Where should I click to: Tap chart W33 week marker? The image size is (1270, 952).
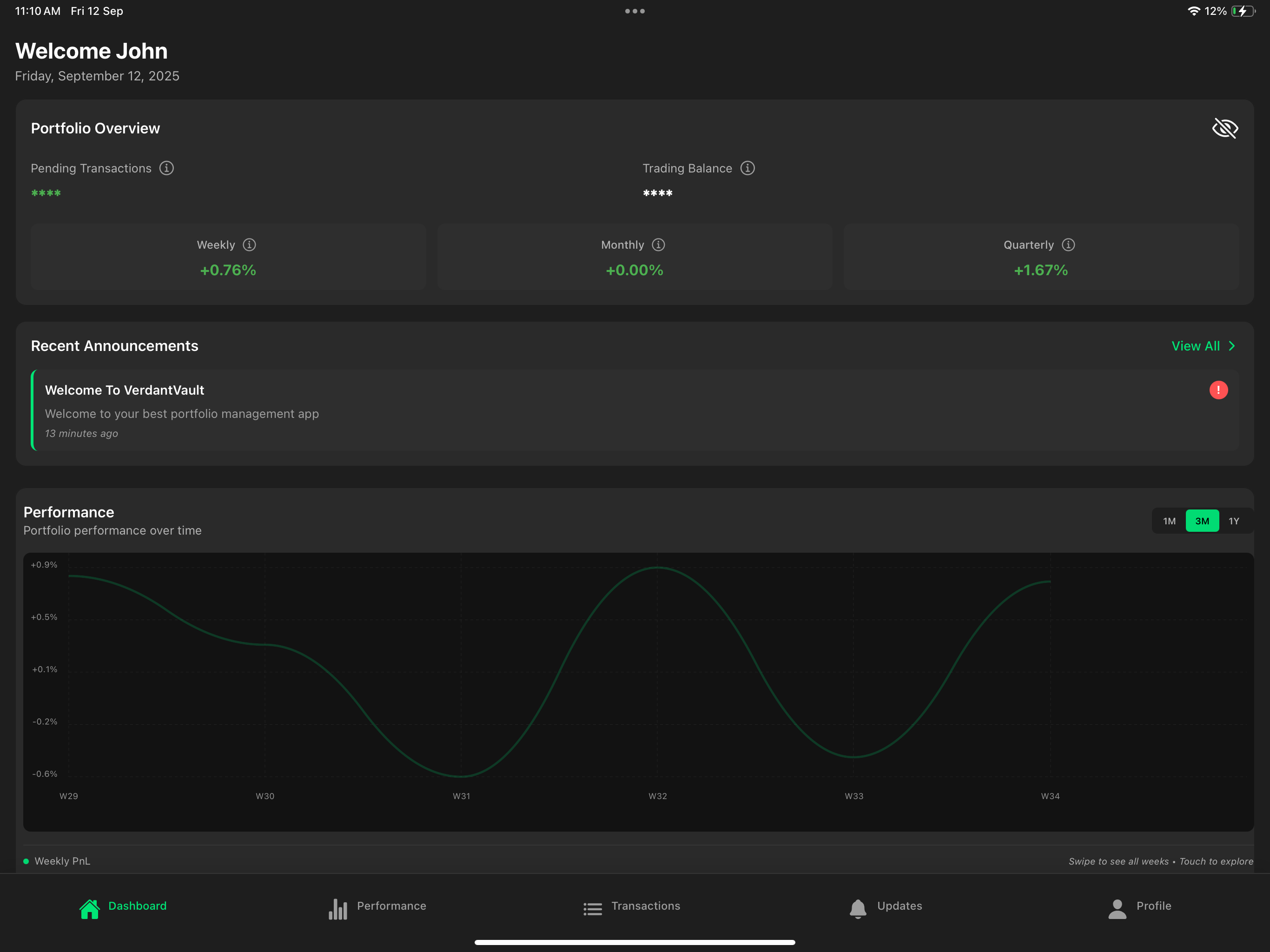pos(854,796)
